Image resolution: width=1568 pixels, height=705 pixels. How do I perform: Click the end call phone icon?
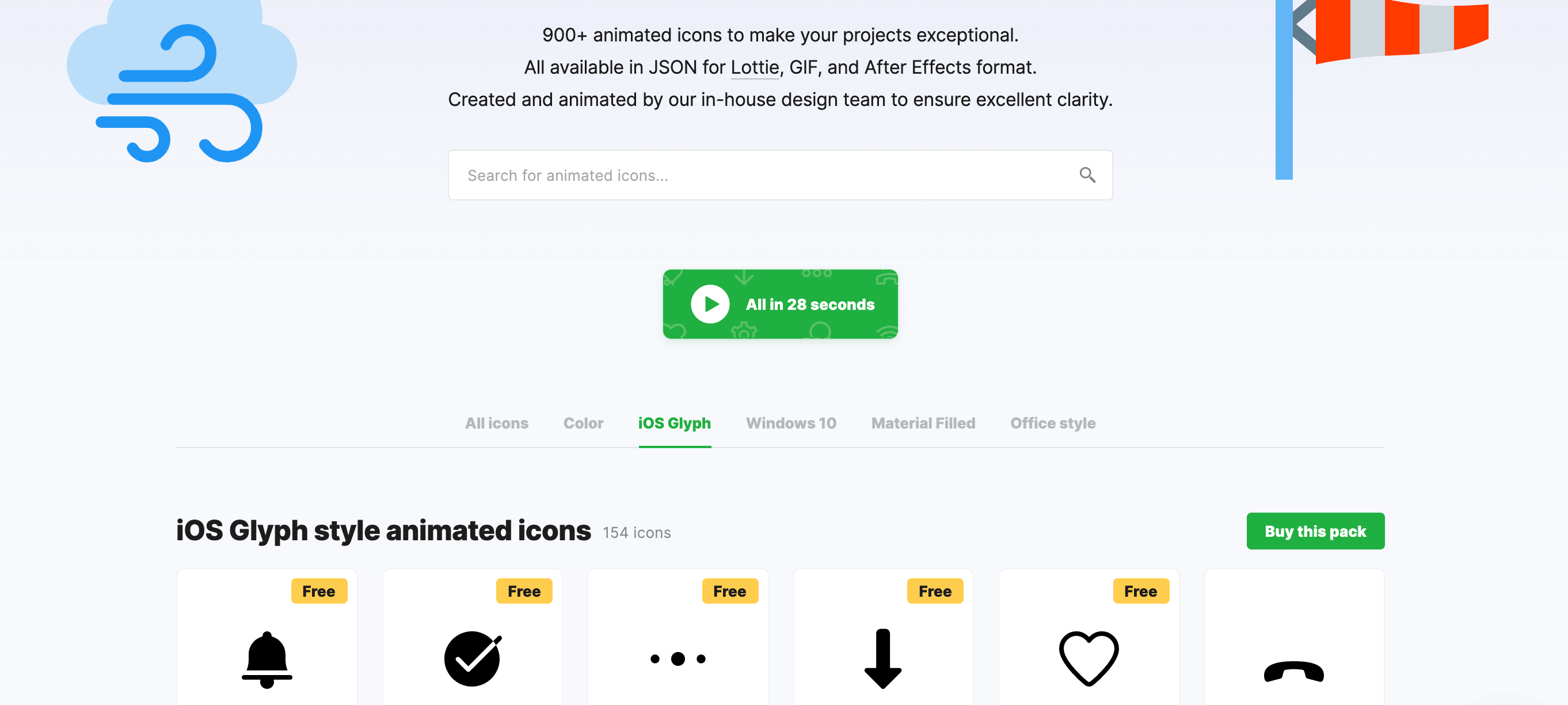pos(1293,671)
